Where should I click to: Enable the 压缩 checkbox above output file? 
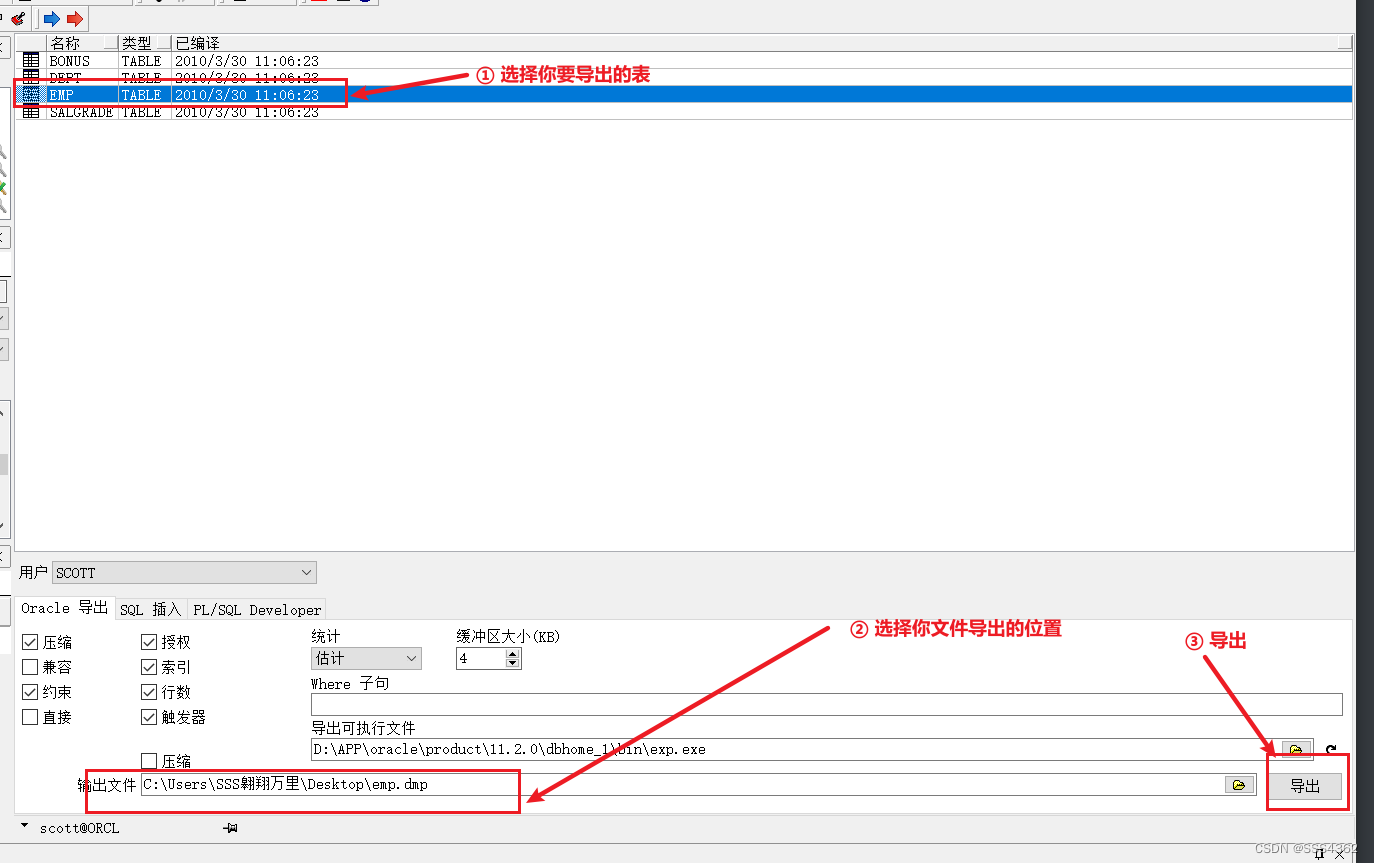(x=149, y=761)
